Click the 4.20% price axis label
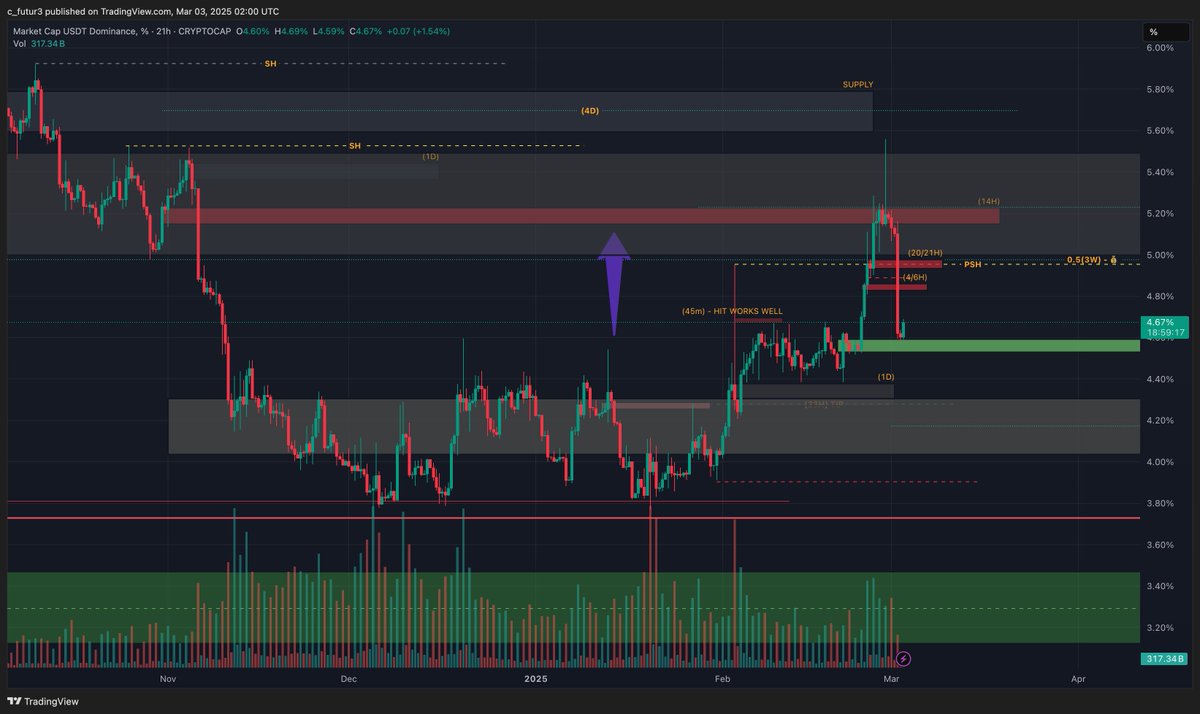This screenshot has height=714, width=1200. [1160, 421]
